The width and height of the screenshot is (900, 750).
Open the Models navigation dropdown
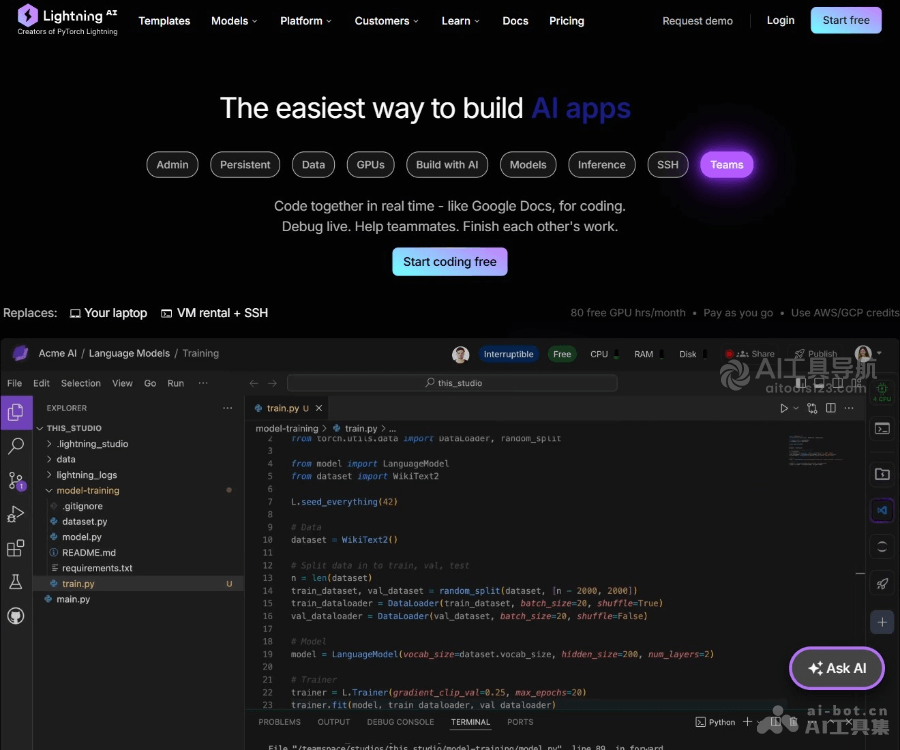pos(234,21)
